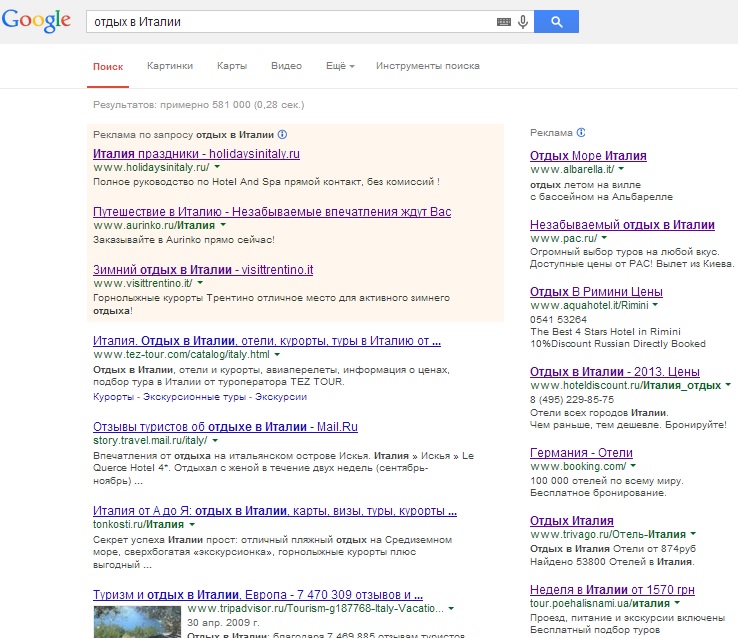Viewport: 738px width, 638px height.
Task: Expand the arrow next to tonkosti.ru/Италия
Action: click(x=192, y=524)
